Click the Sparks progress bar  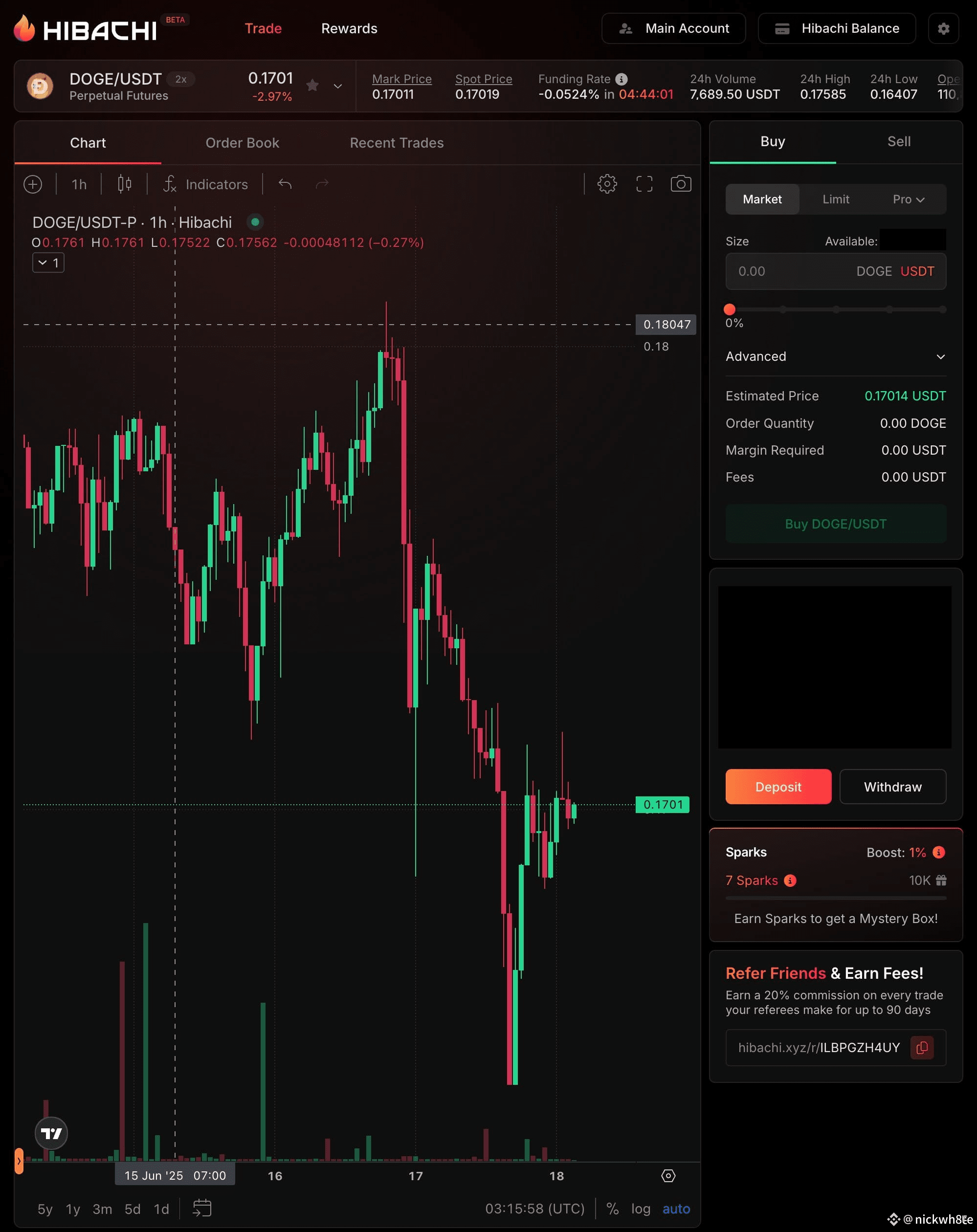point(836,898)
